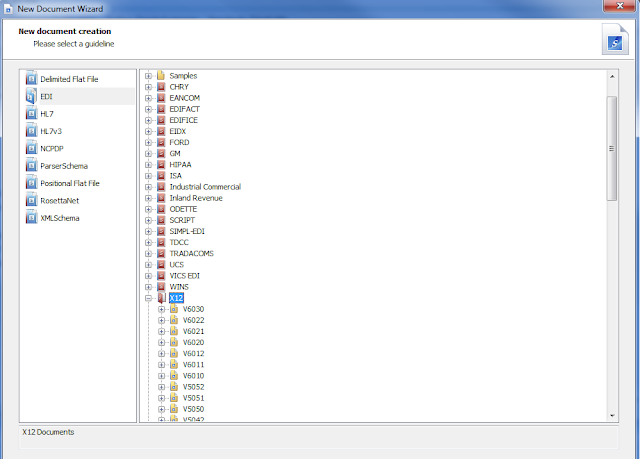
Task: Click the vertical scrollbar thumb
Action: click(x=612, y=149)
